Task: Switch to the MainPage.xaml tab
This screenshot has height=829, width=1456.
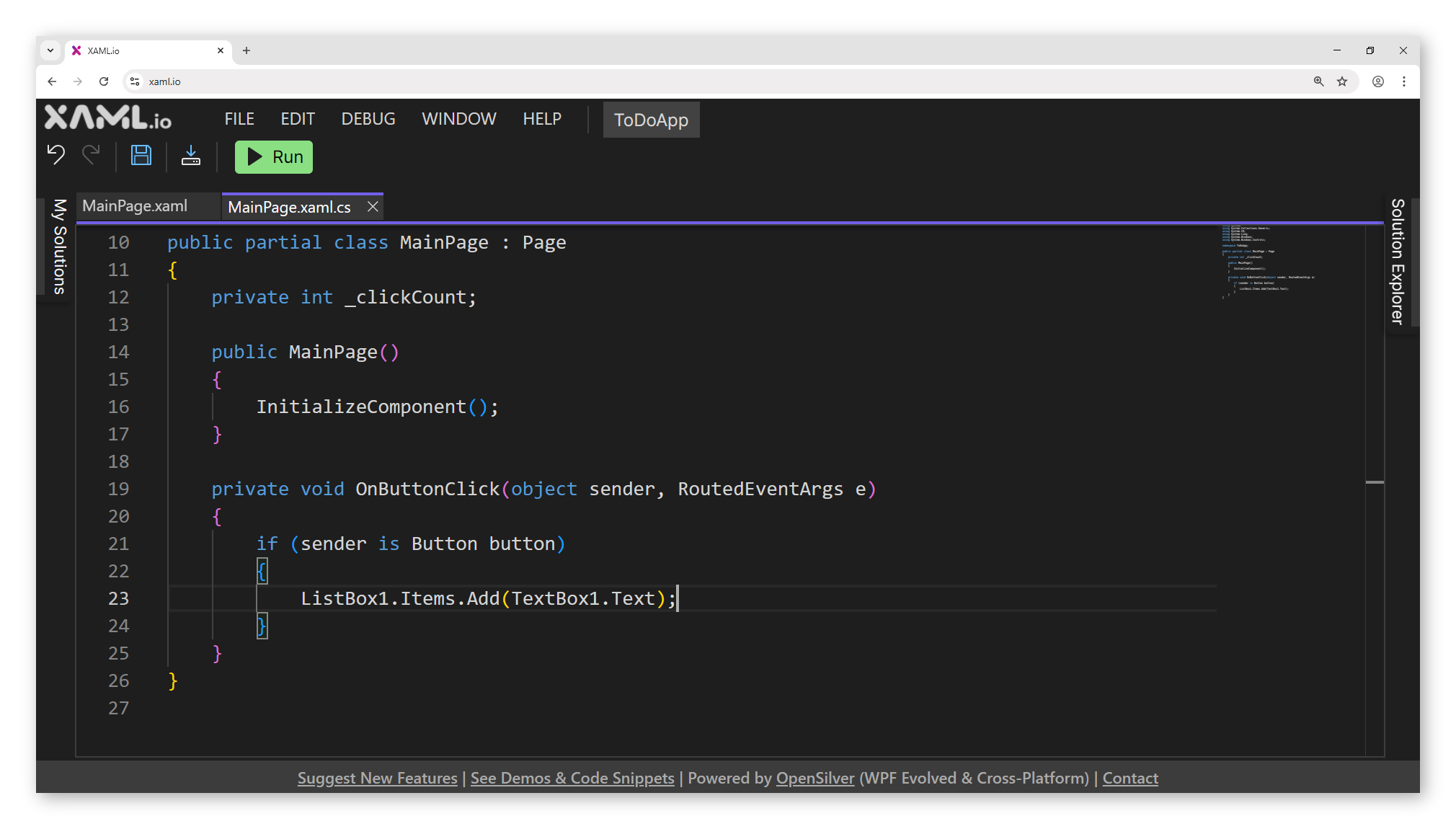Action: pos(134,206)
